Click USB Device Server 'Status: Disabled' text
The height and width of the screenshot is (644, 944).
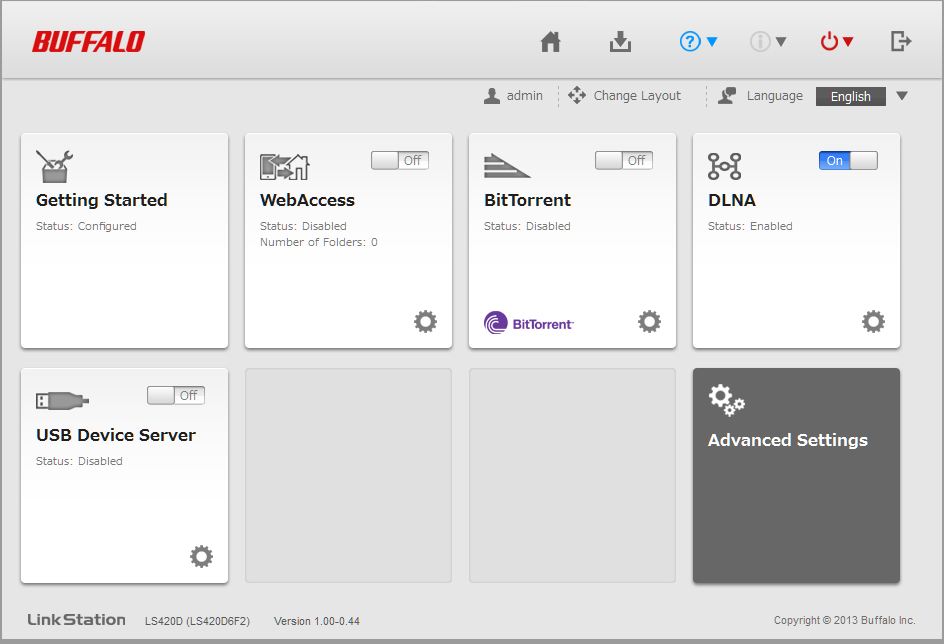(x=79, y=461)
